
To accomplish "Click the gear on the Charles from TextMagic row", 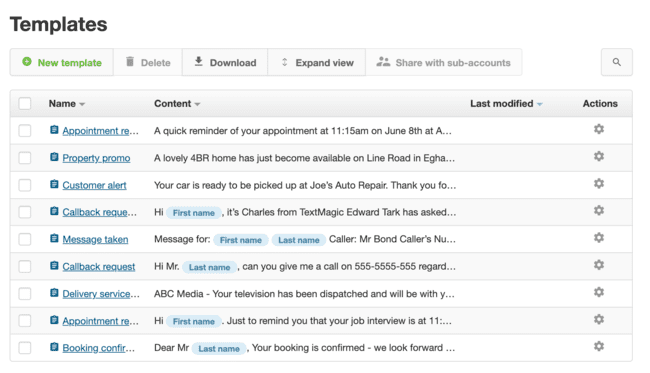I will tap(599, 211).
